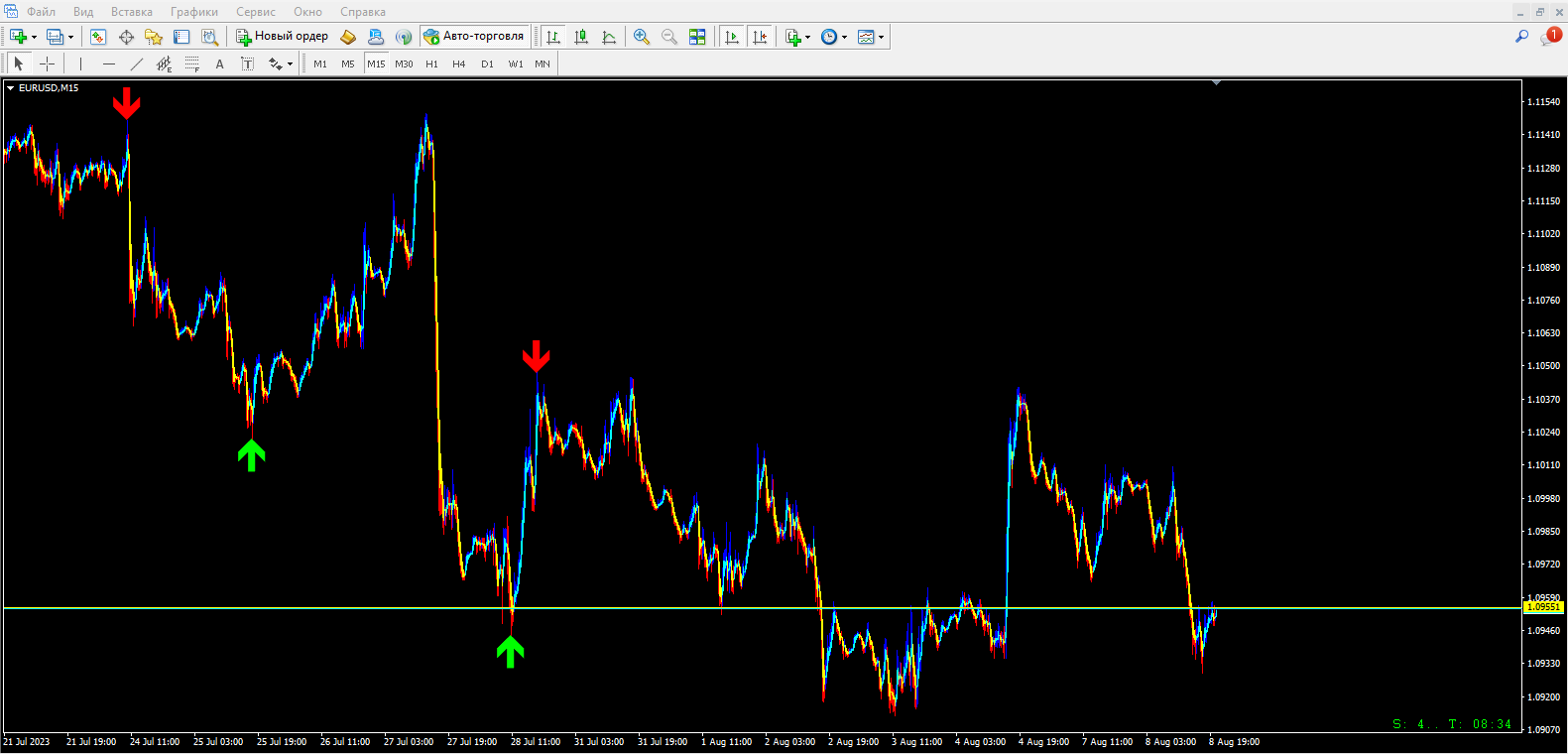Click the chart shift triangle marker

coord(1216,83)
